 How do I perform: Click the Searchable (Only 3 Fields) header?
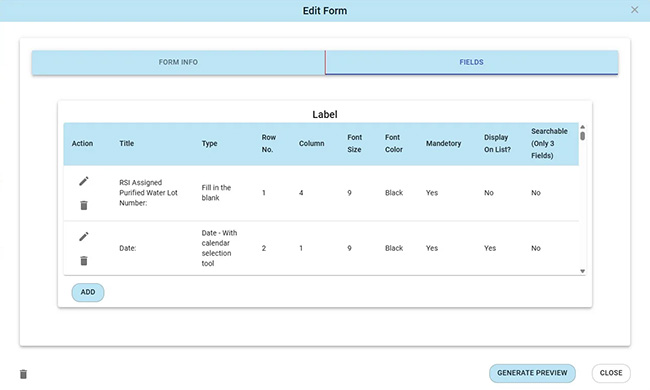click(549, 143)
